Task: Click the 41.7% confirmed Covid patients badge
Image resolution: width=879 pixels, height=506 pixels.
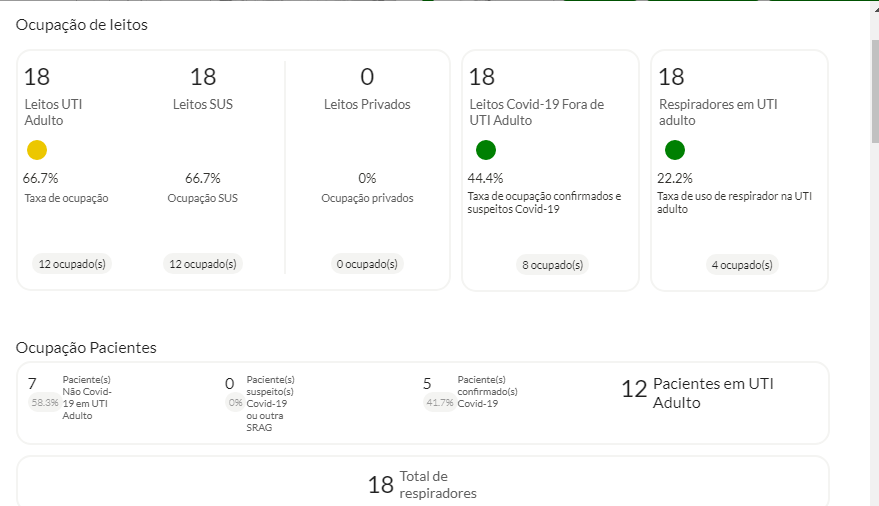Action: tap(440, 402)
